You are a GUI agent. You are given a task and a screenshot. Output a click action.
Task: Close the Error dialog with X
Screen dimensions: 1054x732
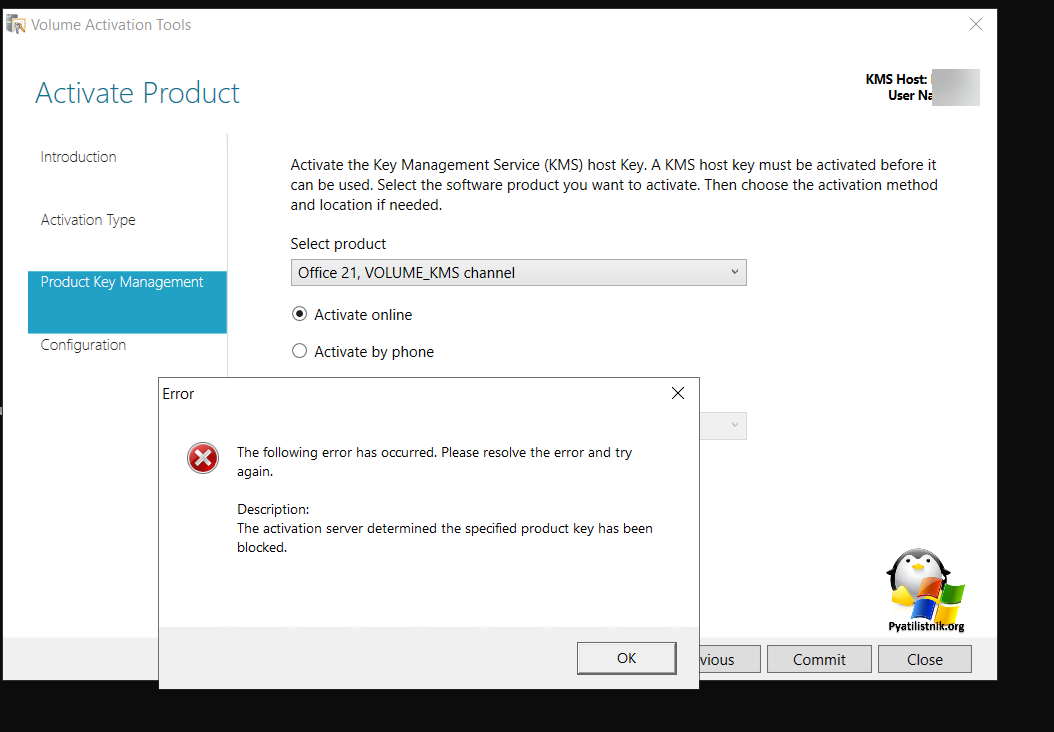tap(678, 393)
